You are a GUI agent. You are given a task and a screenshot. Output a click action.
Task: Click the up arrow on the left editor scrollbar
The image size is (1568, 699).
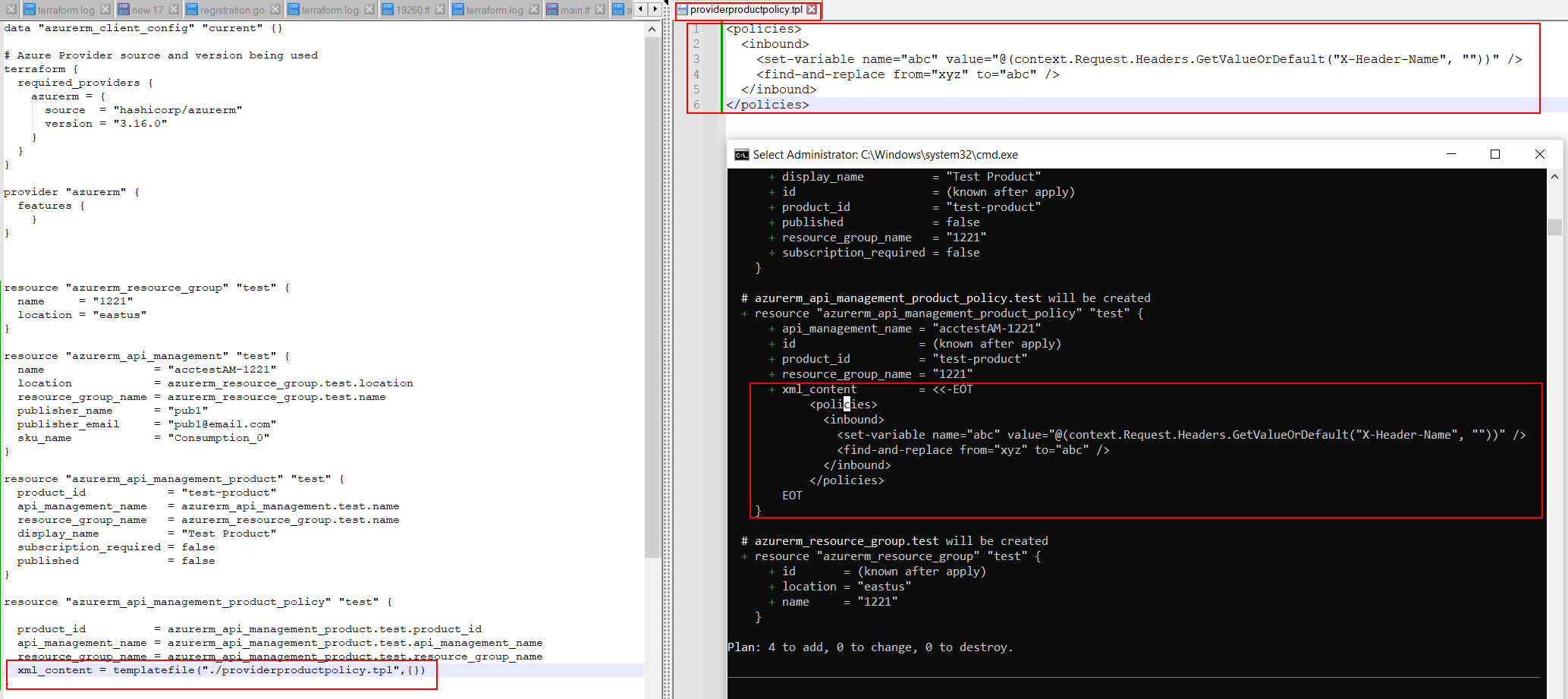pos(651,28)
